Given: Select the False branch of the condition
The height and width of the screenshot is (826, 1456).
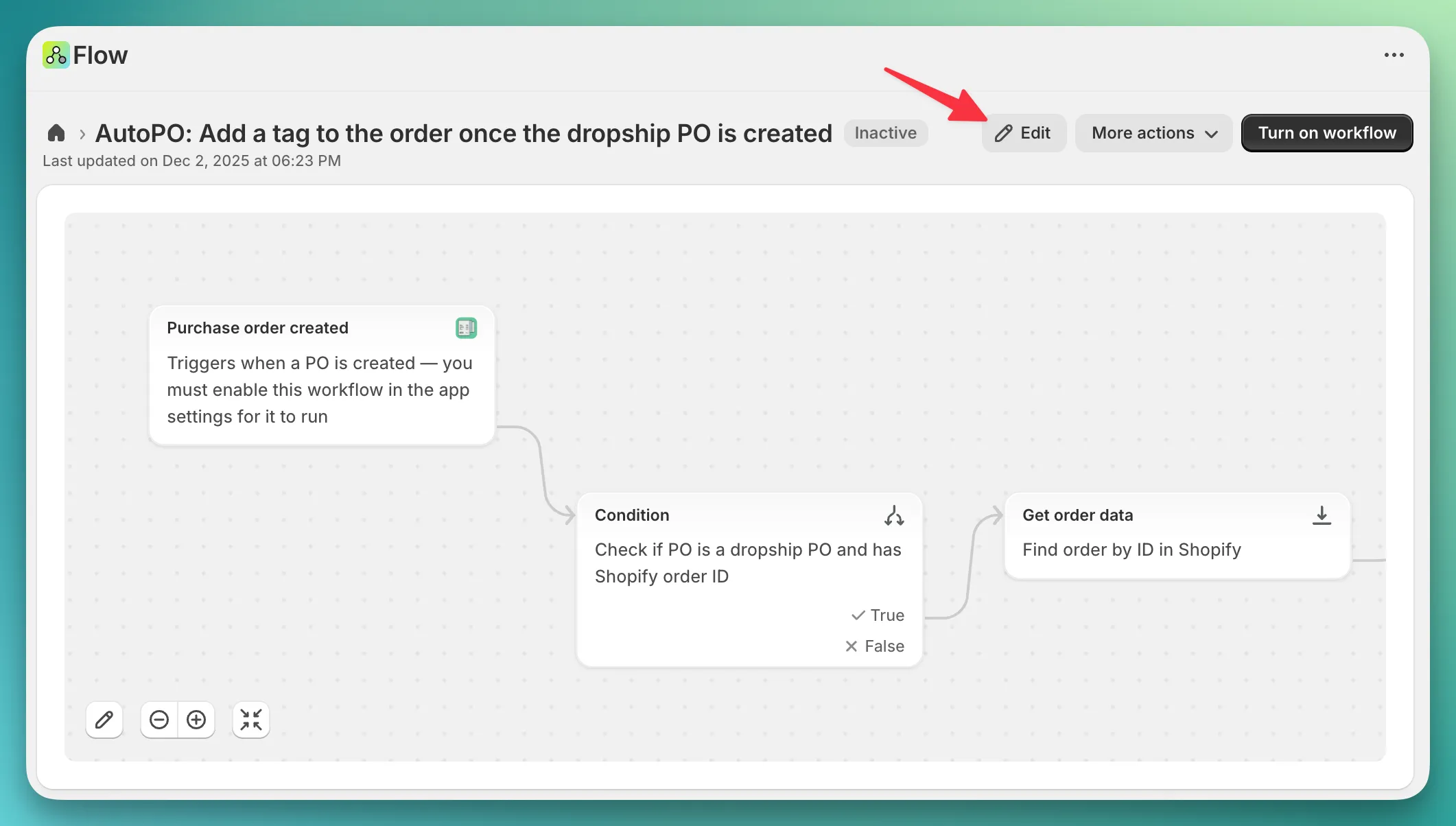Looking at the screenshot, I should tap(876, 646).
